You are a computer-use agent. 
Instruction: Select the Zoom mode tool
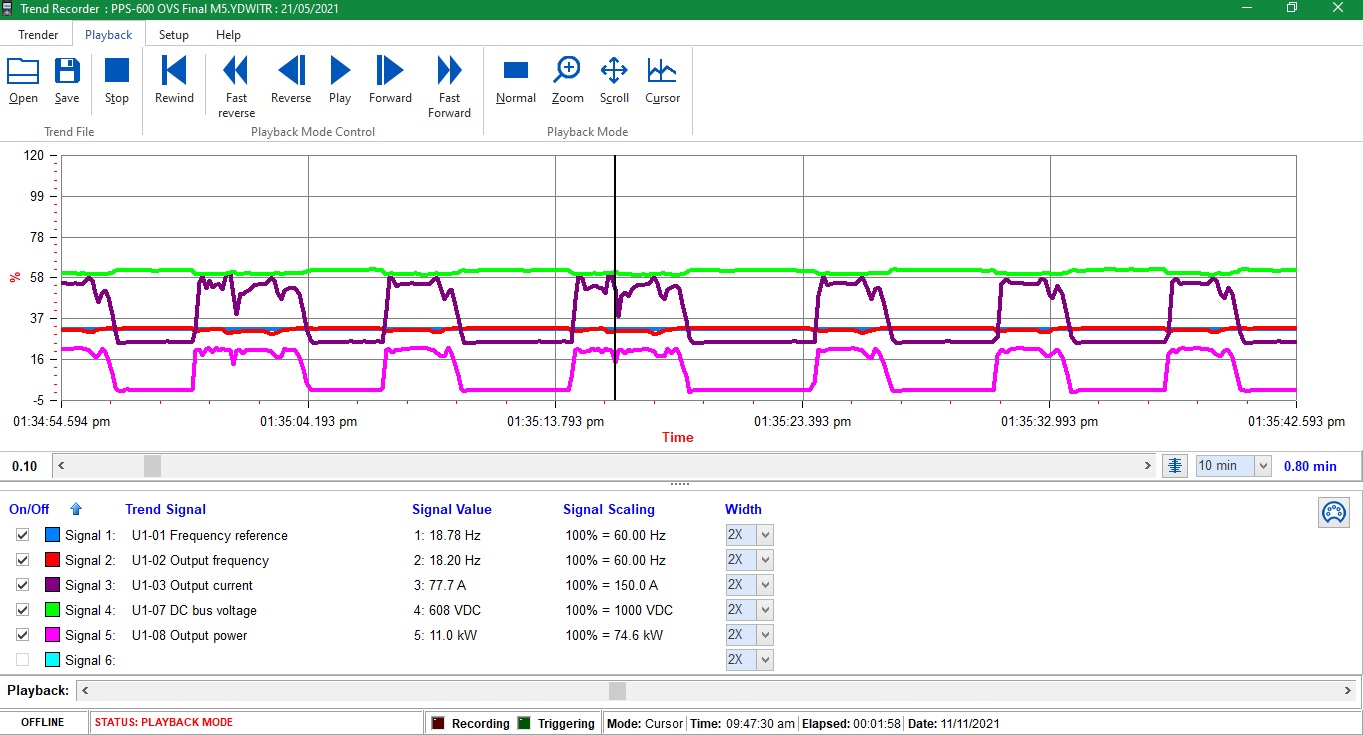tap(567, 81)
